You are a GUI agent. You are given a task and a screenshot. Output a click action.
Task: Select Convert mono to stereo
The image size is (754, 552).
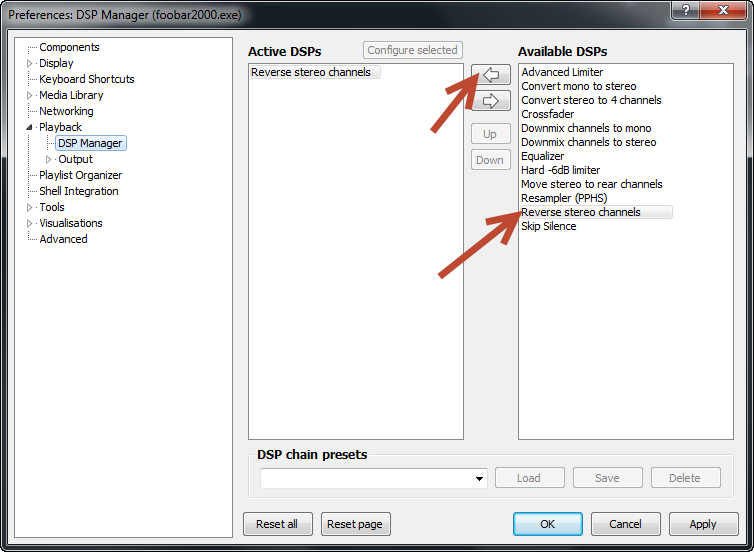578,86
